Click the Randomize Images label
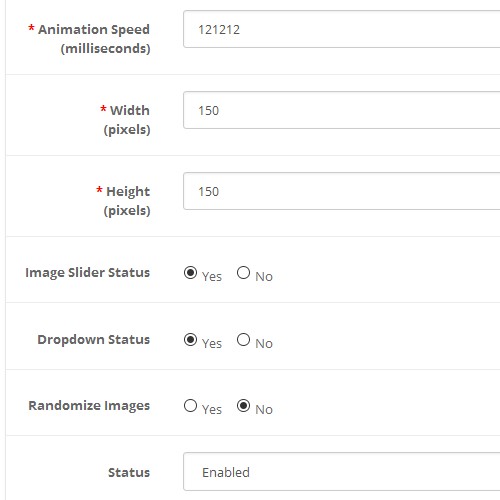The height and width of the screenshot is (500, 500). 89,406
